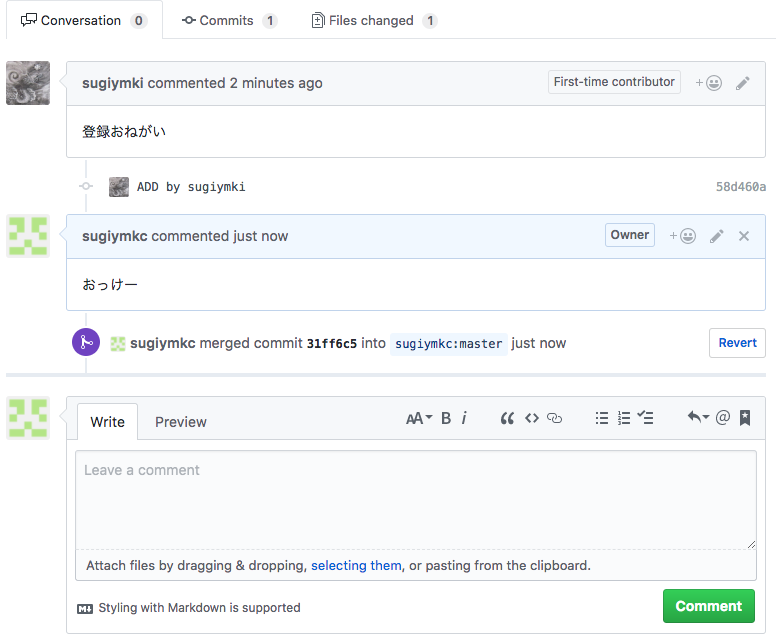The height and width of the screenshot is (639, 776).
Task: Insert code with the code icon
Action: tap(532, 419)
